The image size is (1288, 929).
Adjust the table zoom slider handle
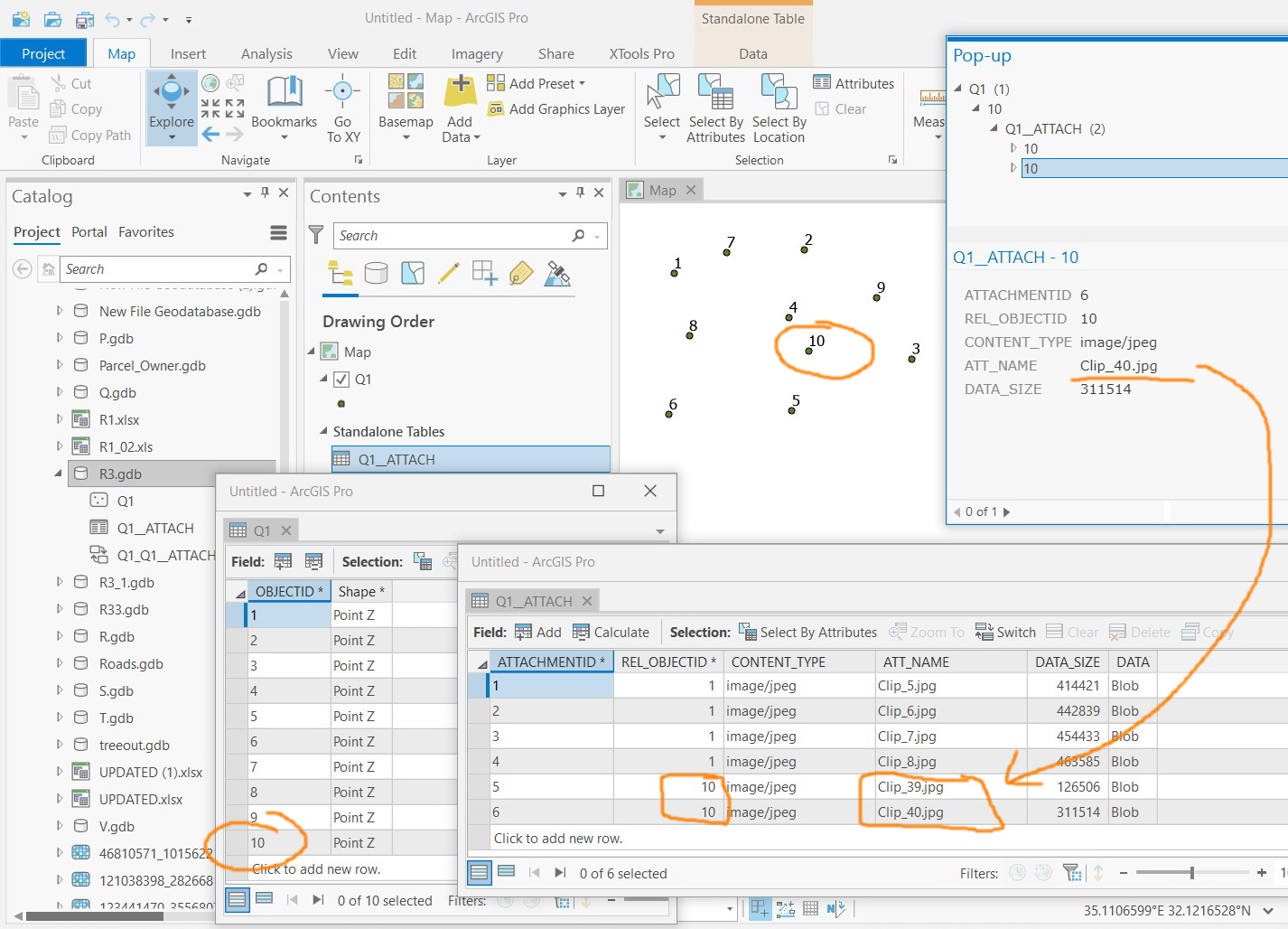[x=1192, y=872]
